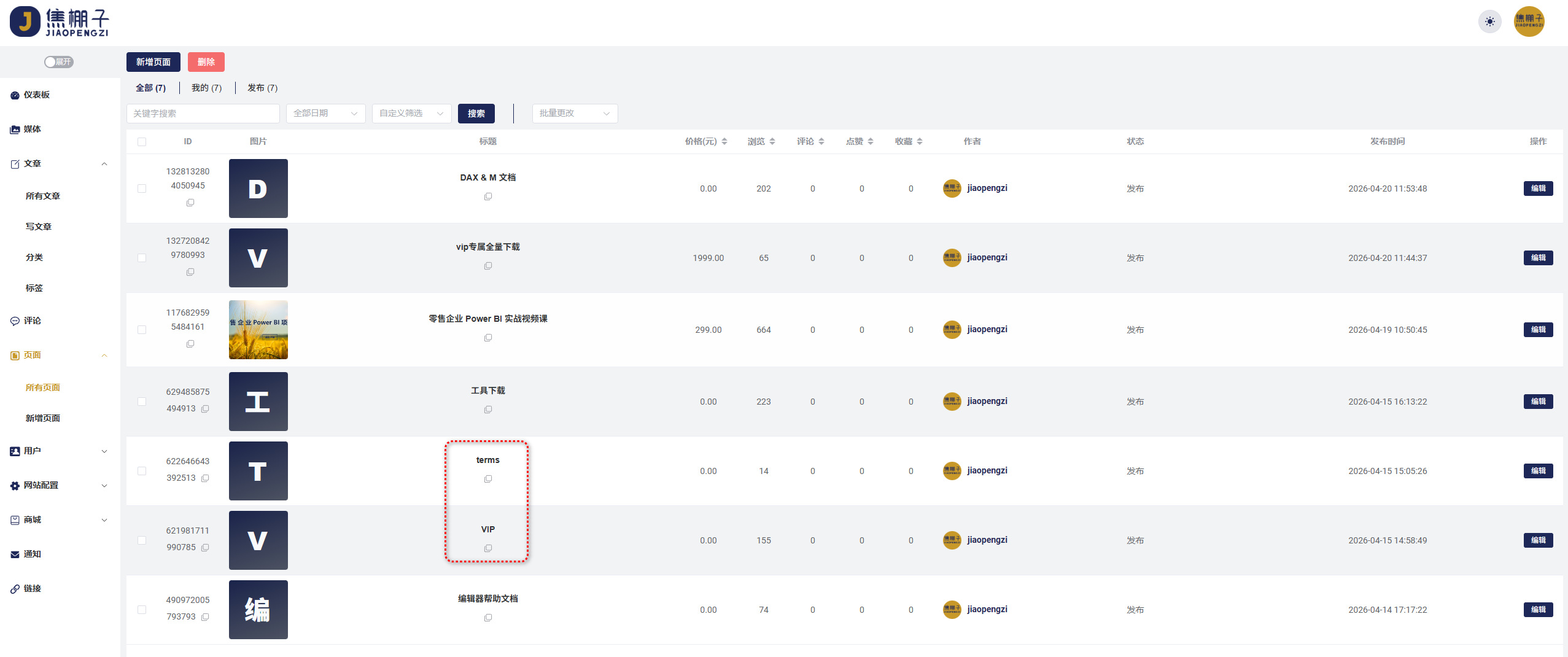Screen dimensions: 1568x657
Task: Open the dashboard gauge icon
Action: click(x=15, y=95)
